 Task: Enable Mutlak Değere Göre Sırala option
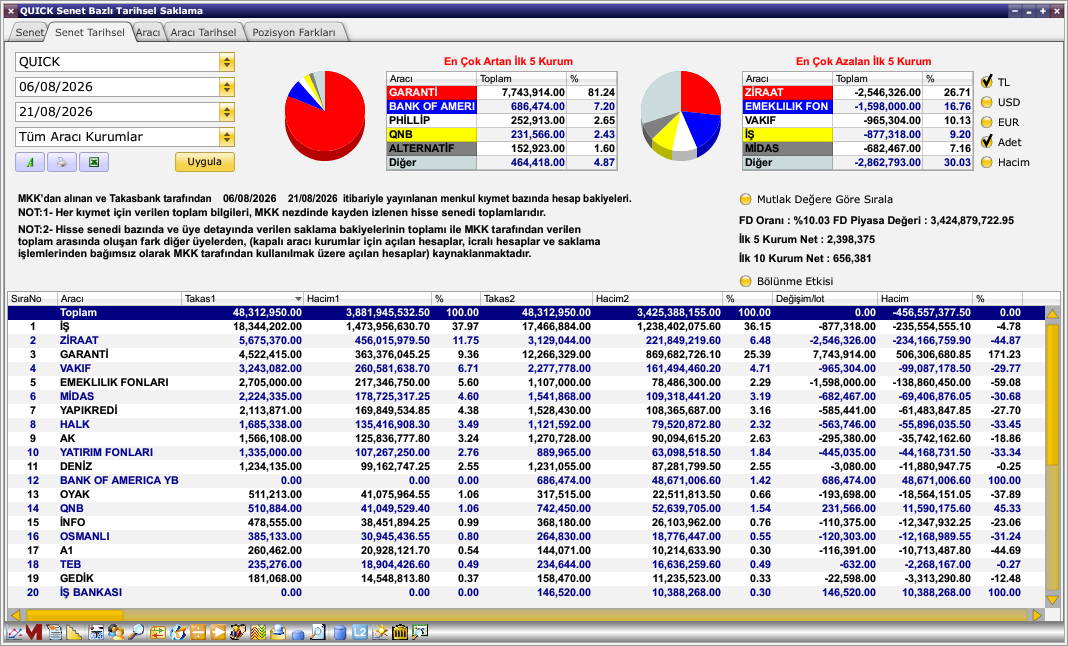click(746, 199)
